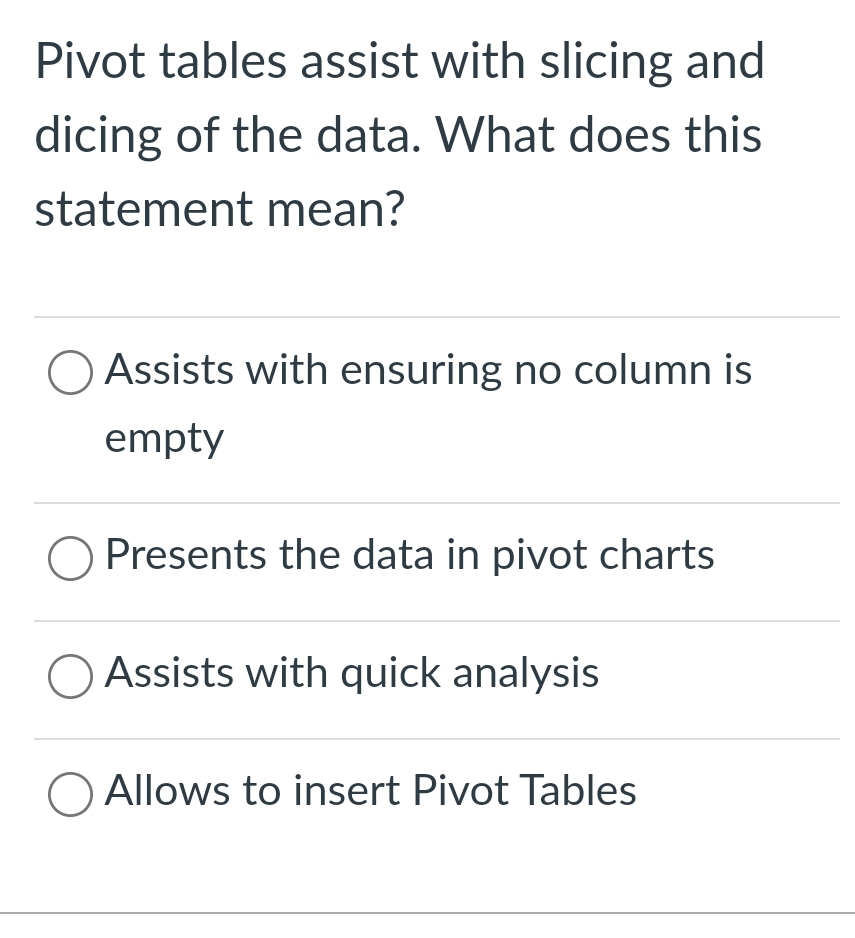Click the radio circle beside the fourth answer

pos(69,793)
